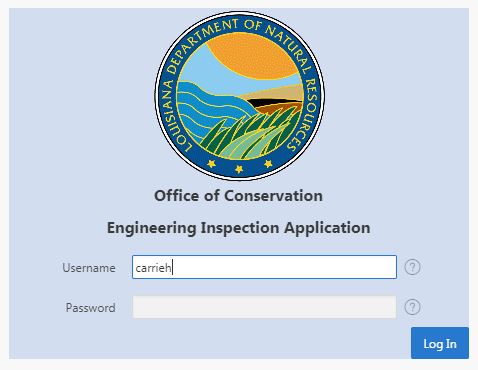Image resolution: width=478 pixels, height=370 pixels.
Task: Select the left star at the seal's bottom
Action: 211,164
